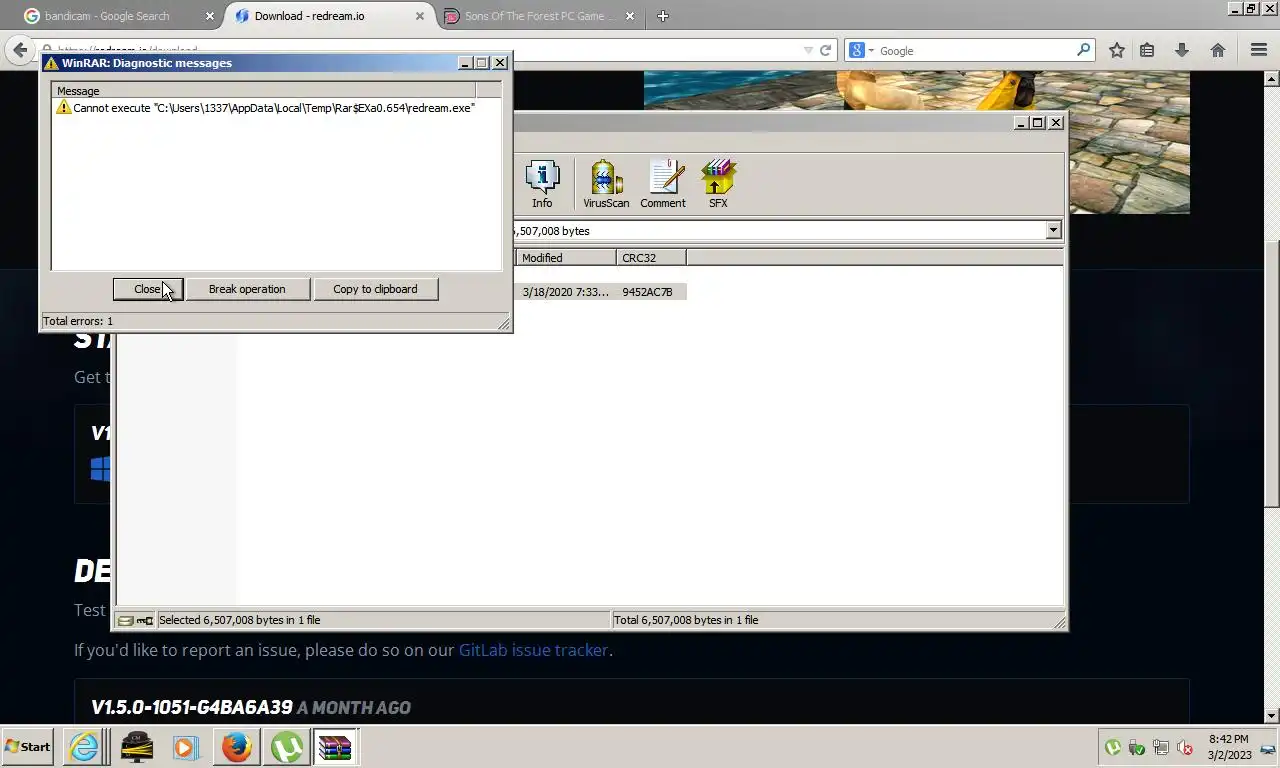Open the Firefox hamburger menu
The image size is (1280, 768).
click(x=1259, y=50)
